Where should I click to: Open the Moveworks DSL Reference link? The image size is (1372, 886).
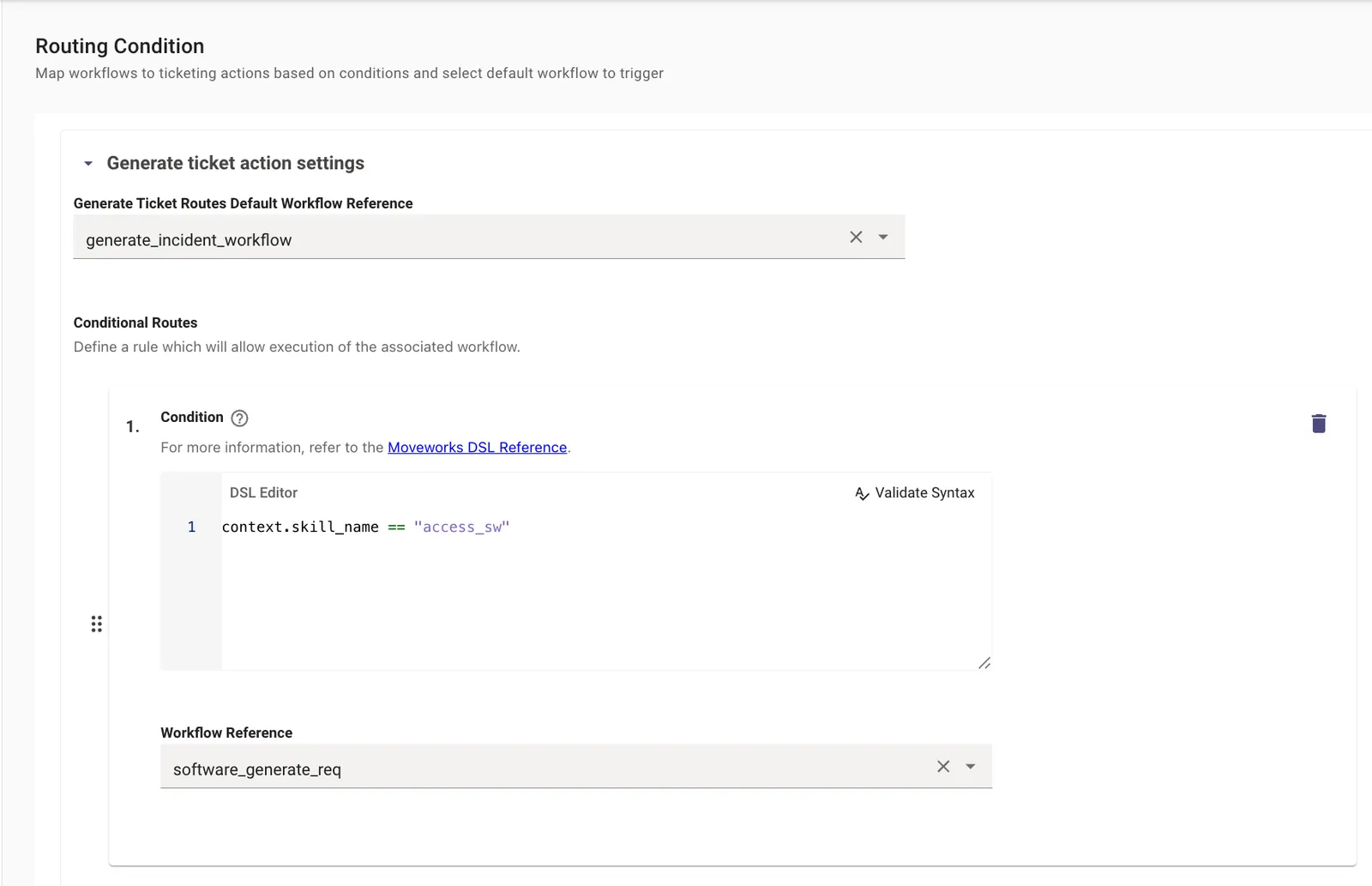pyautogui.click(x=477, y=447)
